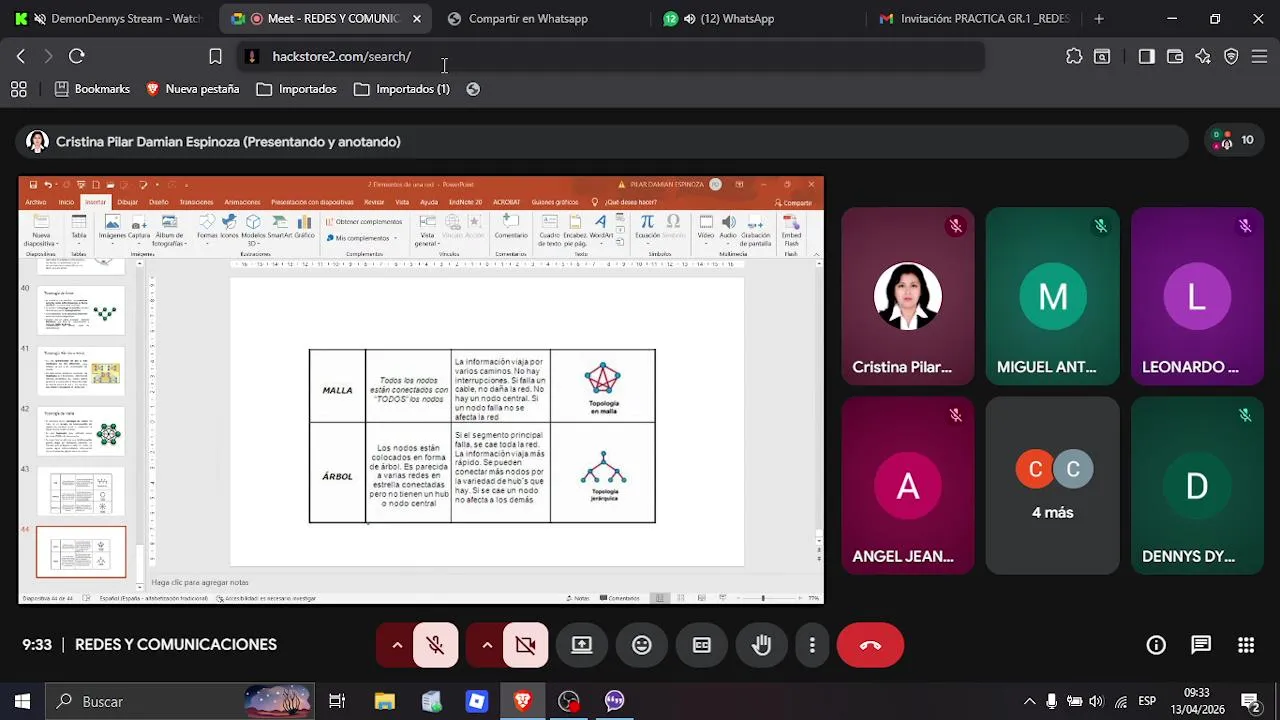Screen dimensions: 1280x720
Task: Open video settings arrow beside camera
Action: (x=487, y=645)
